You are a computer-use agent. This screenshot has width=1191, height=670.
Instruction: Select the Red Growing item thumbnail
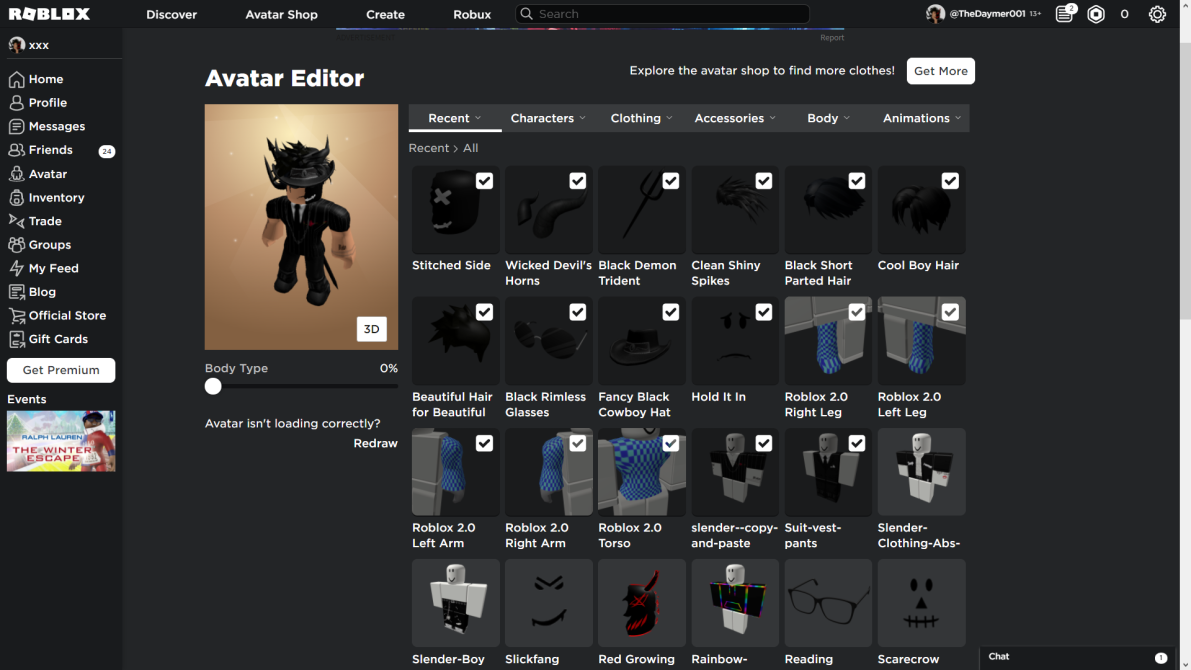pos(642,603)
